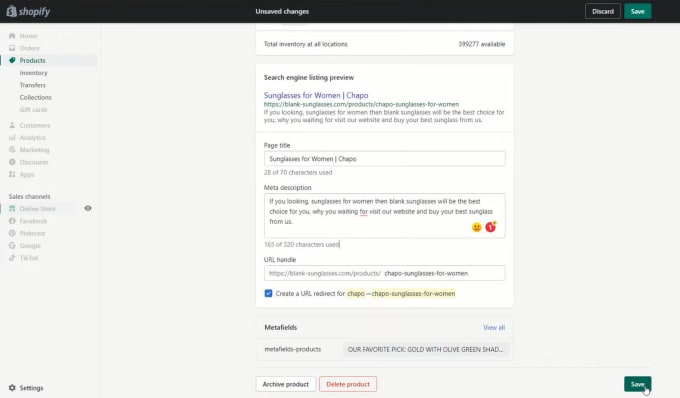Click the Marketing icon in sidebar
This screenshot has height=398, width=680.
click(12, 150)
